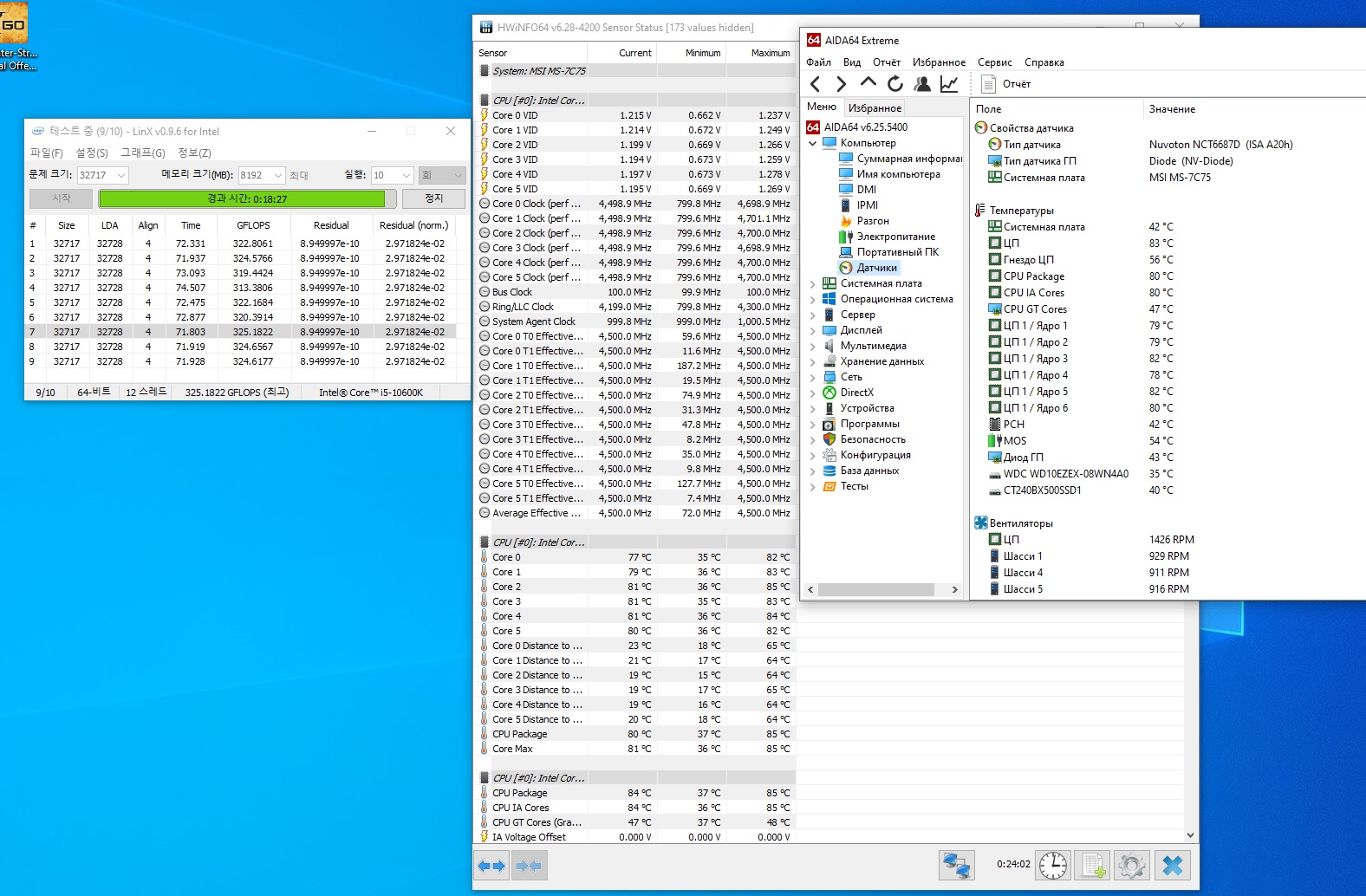
Task: Open LinX 설정(S) menu
Action: pyautogui.click(x=92, y=153)
